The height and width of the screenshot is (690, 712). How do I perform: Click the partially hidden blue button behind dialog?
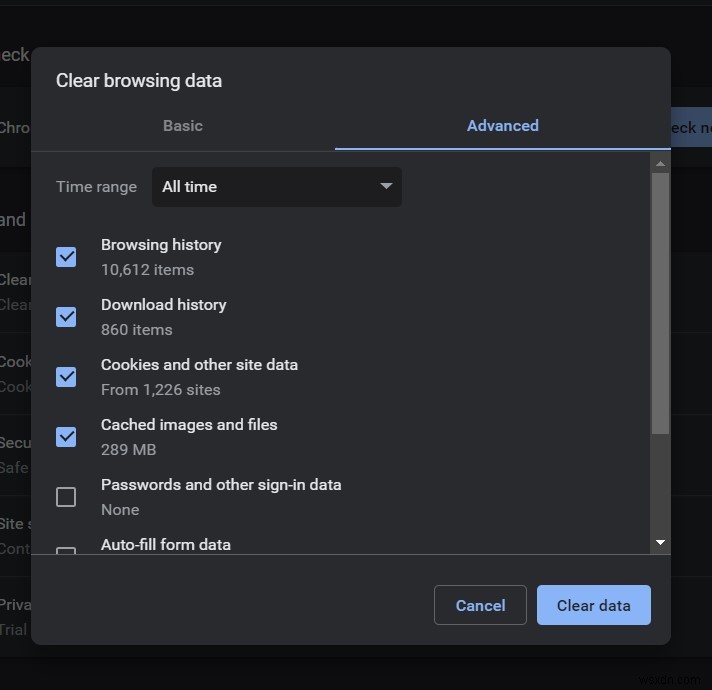(690, 128)
